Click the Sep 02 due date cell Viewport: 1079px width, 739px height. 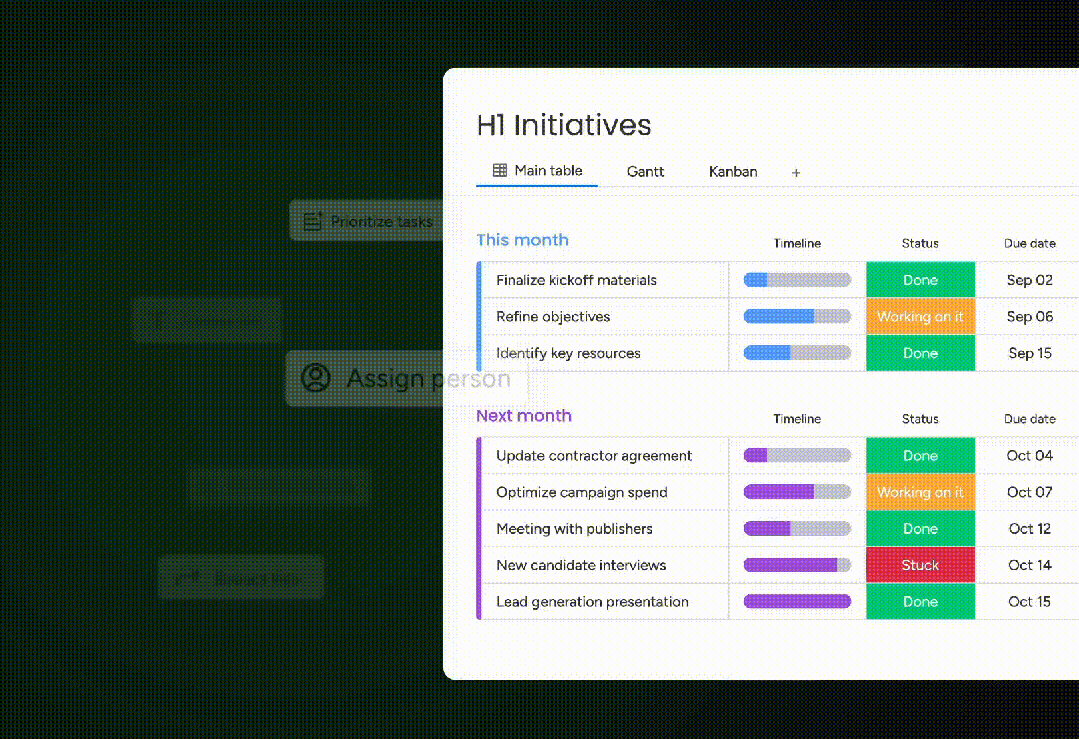(x=1029, y=280)
